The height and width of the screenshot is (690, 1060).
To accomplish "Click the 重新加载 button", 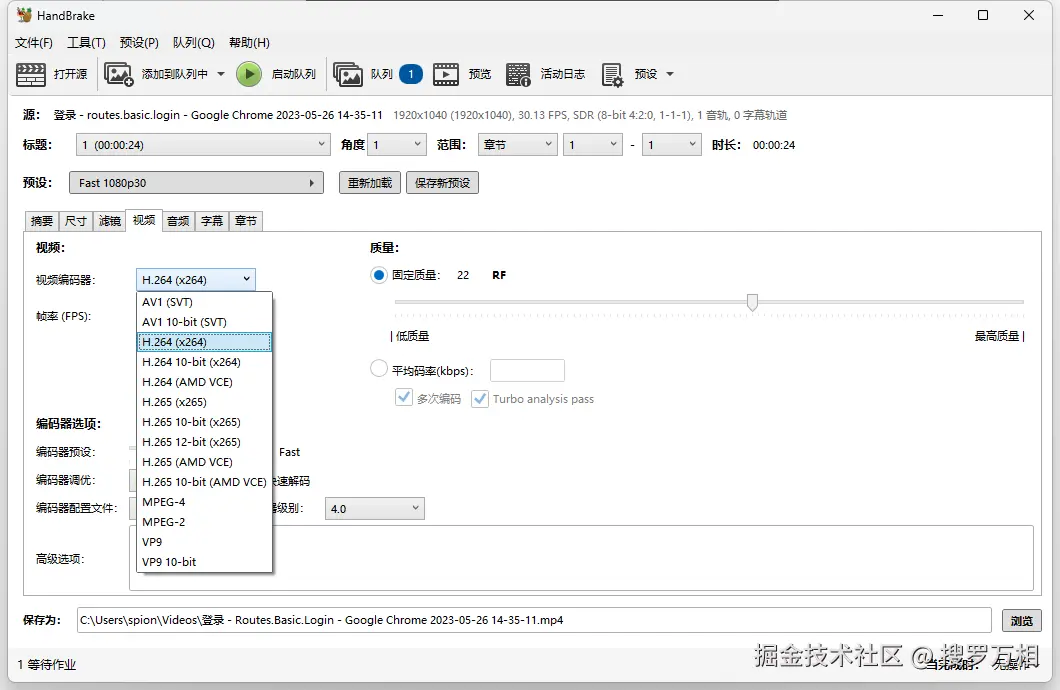I will pyautogui.click(x=370, y=182).
